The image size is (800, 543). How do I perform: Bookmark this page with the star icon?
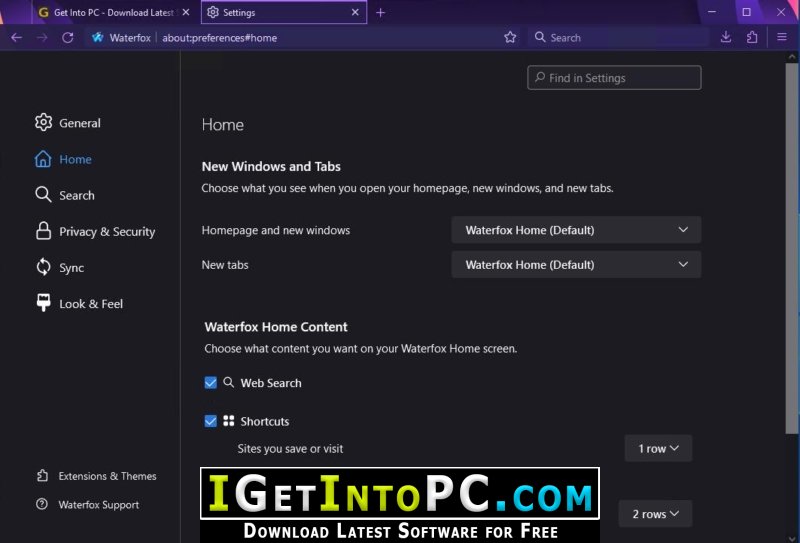510,38
